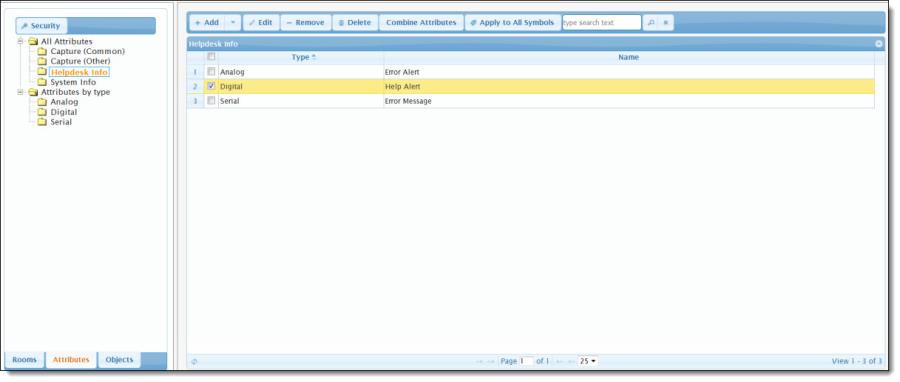The width and height of the screenshot is (900, 382).
Task: Clear search with the x icon
Action: [x=666, y=23]
